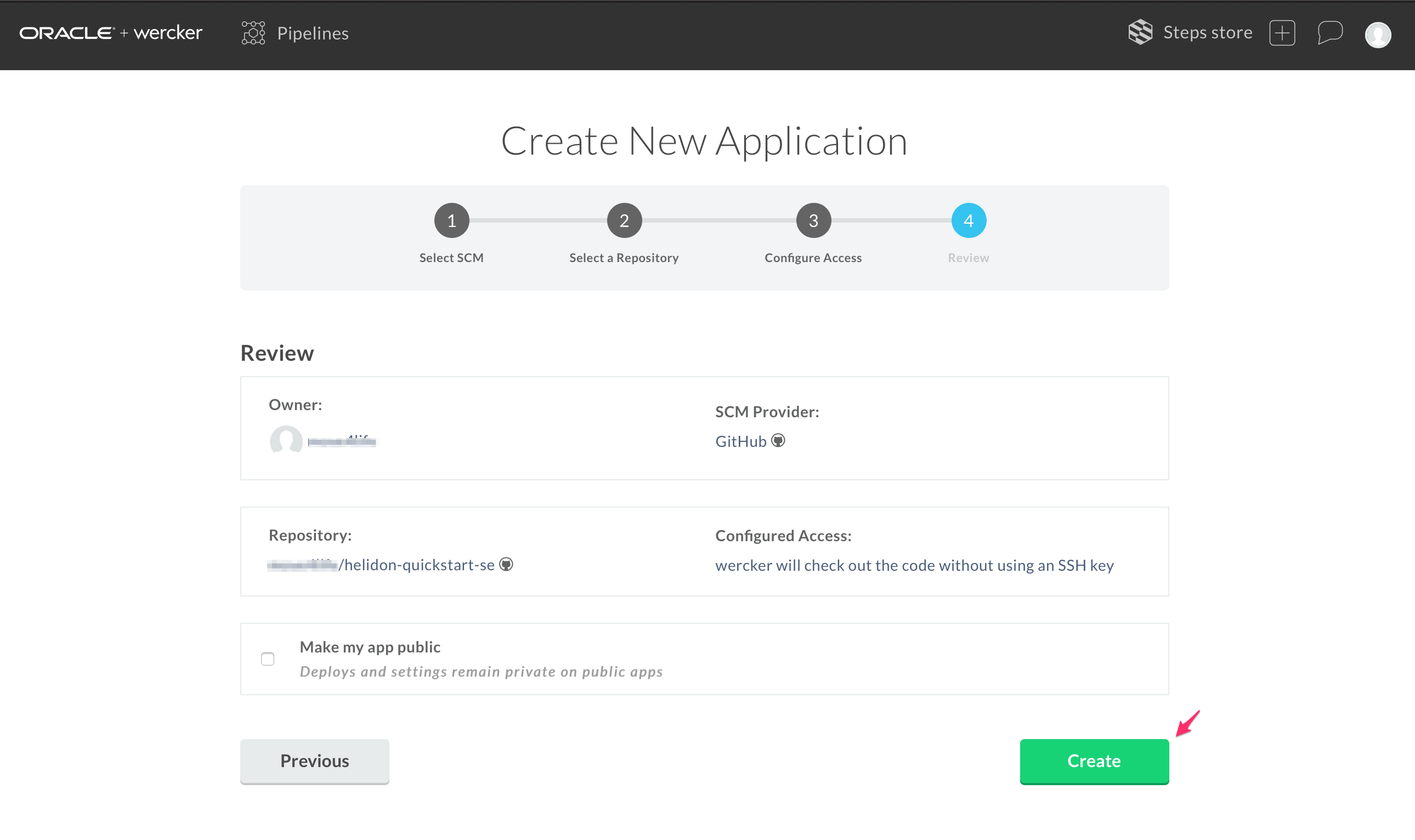Enable the Make my app public checkbox

[x=268, y=659]
